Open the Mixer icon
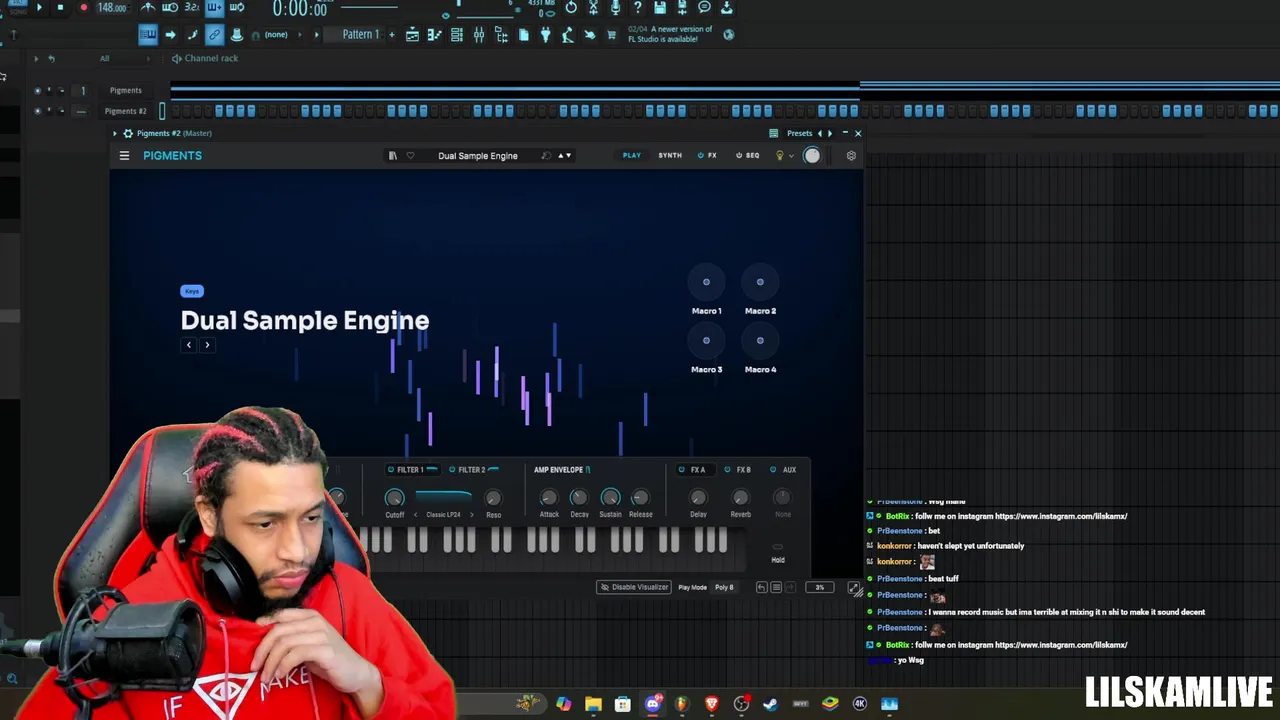 pos(478,35)
